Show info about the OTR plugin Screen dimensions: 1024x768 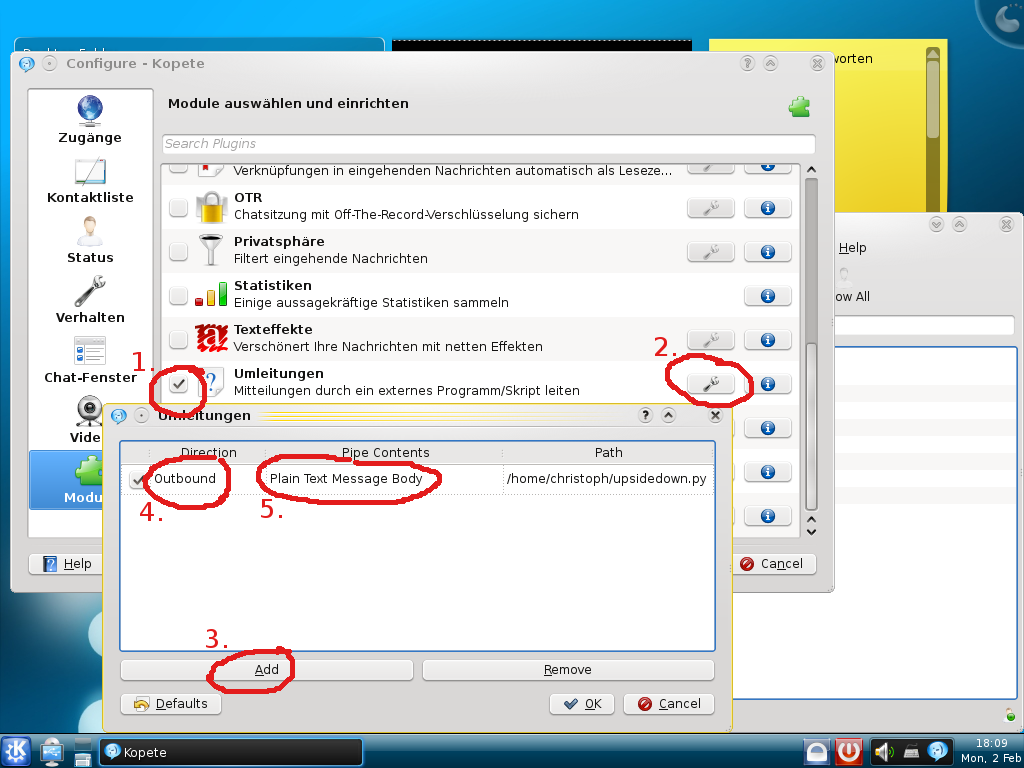[768, 208]
